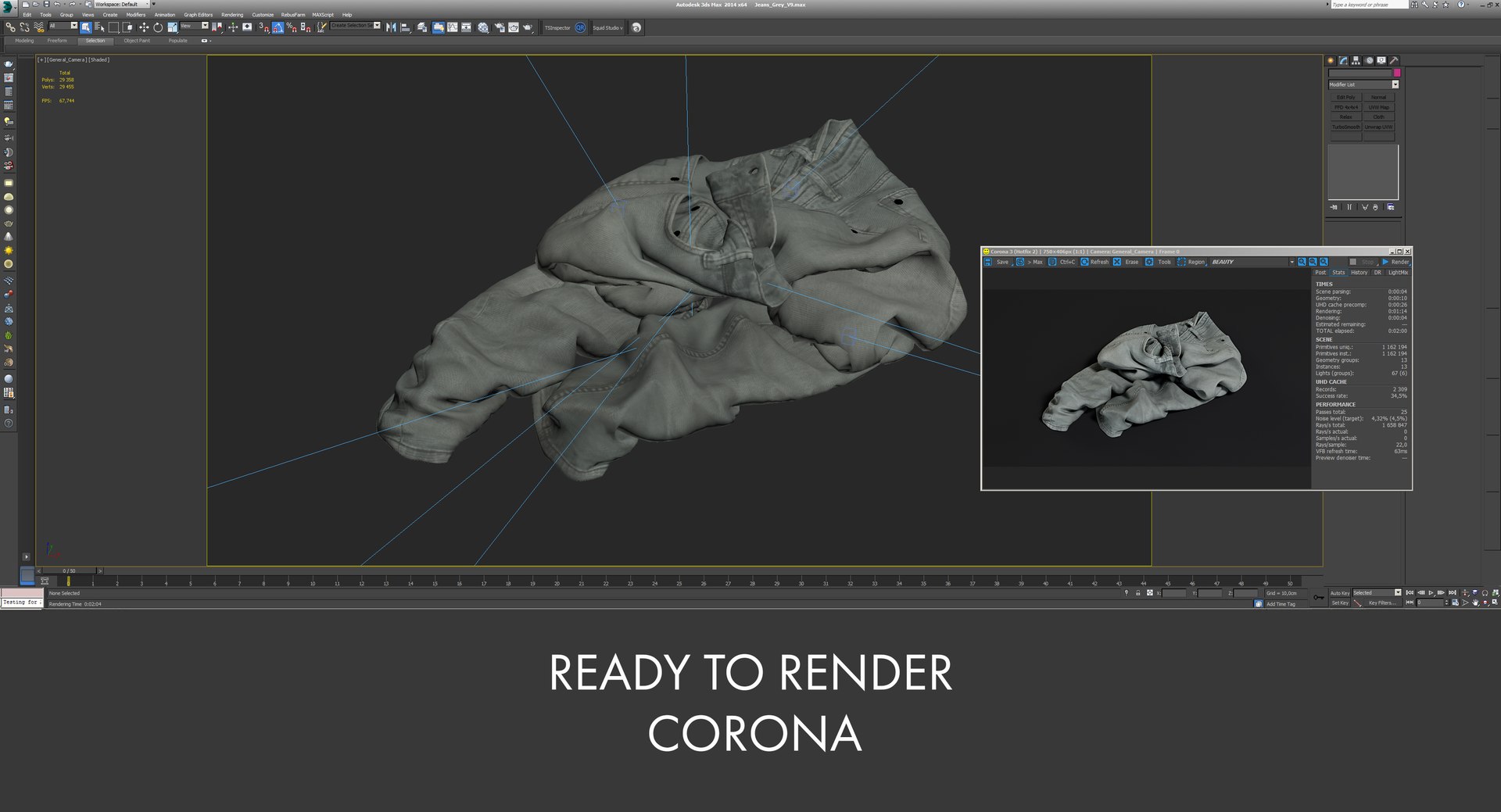The height and width of the screenshot is (812, 1501).
Task: Open the BEAUTY render element dropdown
Action: coord(1253,262)
